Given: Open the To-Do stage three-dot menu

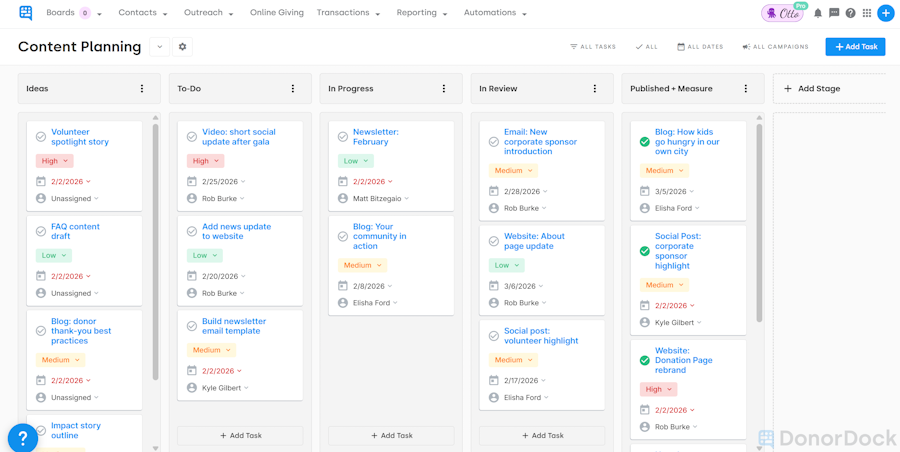Looking at the screenshot, I should (x=293, y=88).
